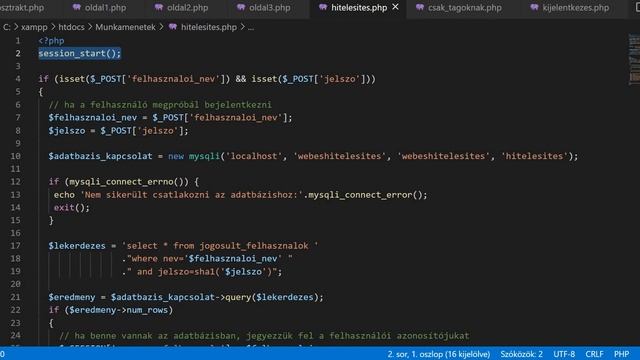Click the $adatbazis_kapcsolat variable on line 10
Screen dimensions: 640x360
point(100,156)
